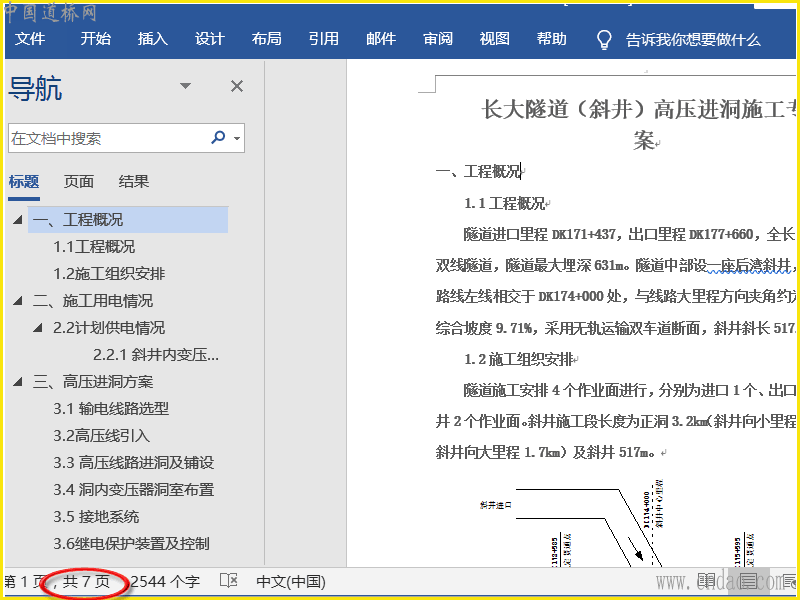This screenshot has width=800, height=600.
Task: Go to heading 1.1工程概况 in navigation
Action: tap(94, 247)
